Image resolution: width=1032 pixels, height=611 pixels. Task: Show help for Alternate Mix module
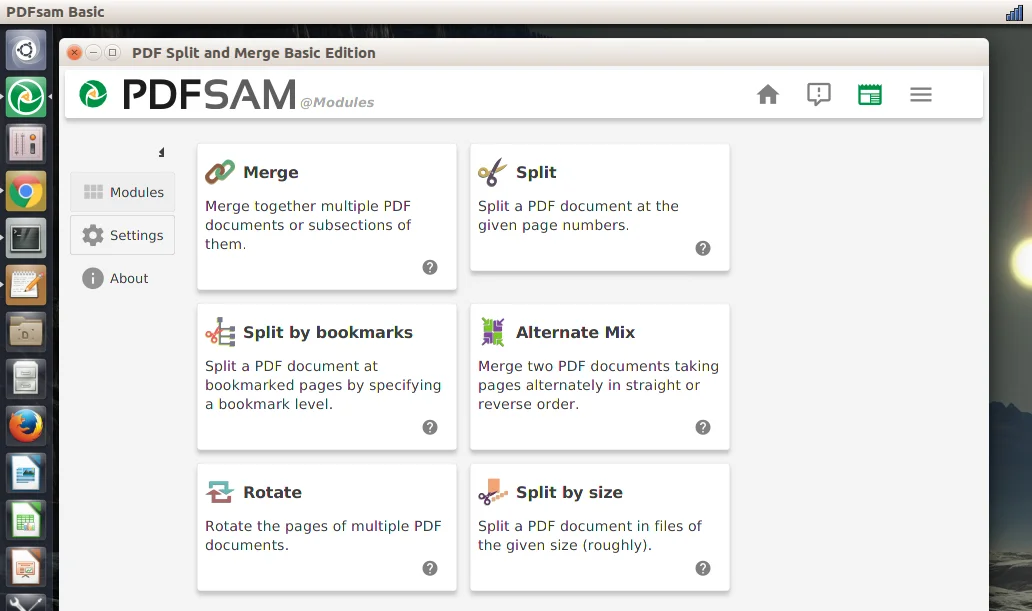[x=703, y=427]
